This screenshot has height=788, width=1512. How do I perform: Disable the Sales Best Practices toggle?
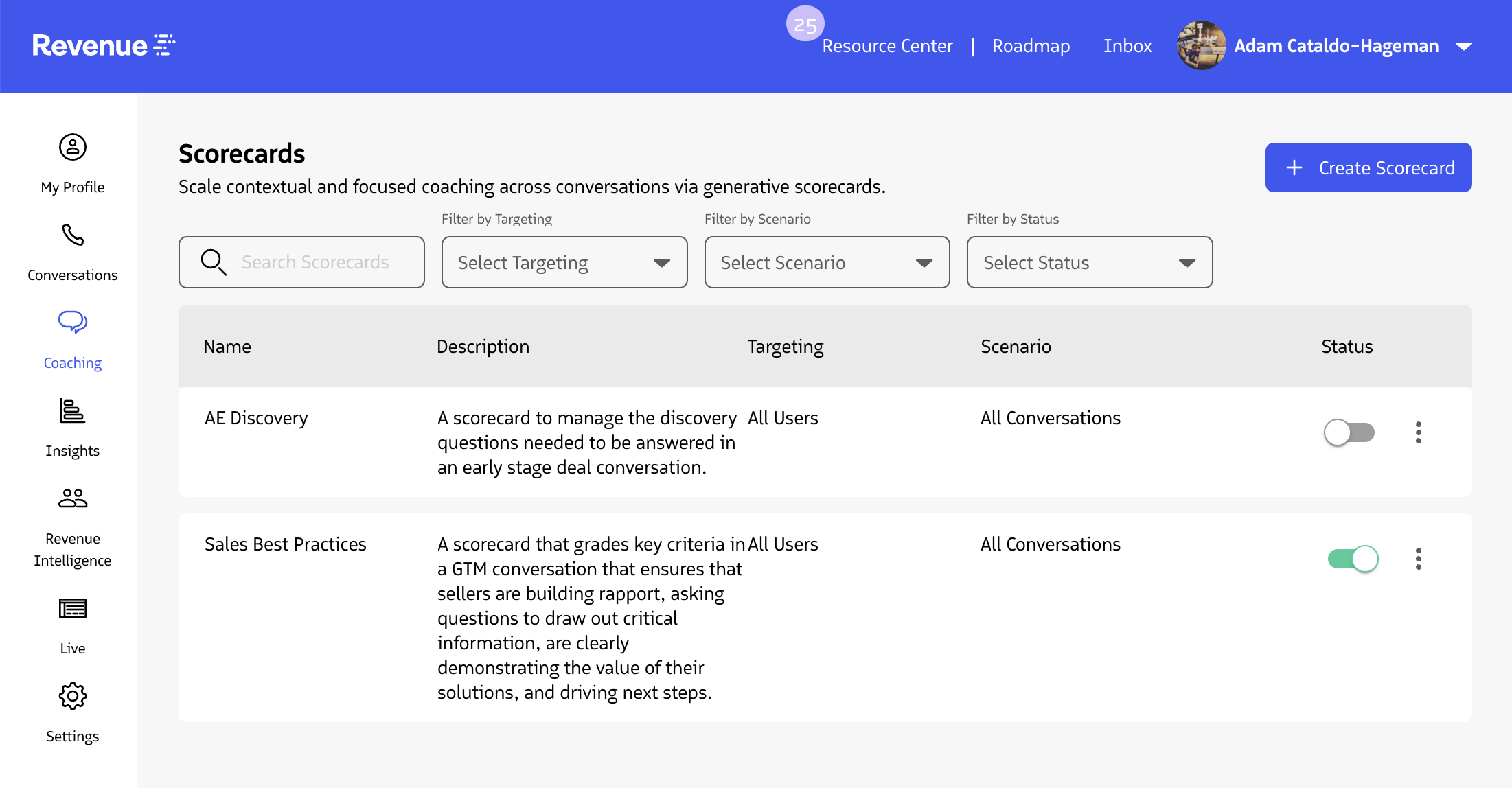(1353, 559)
